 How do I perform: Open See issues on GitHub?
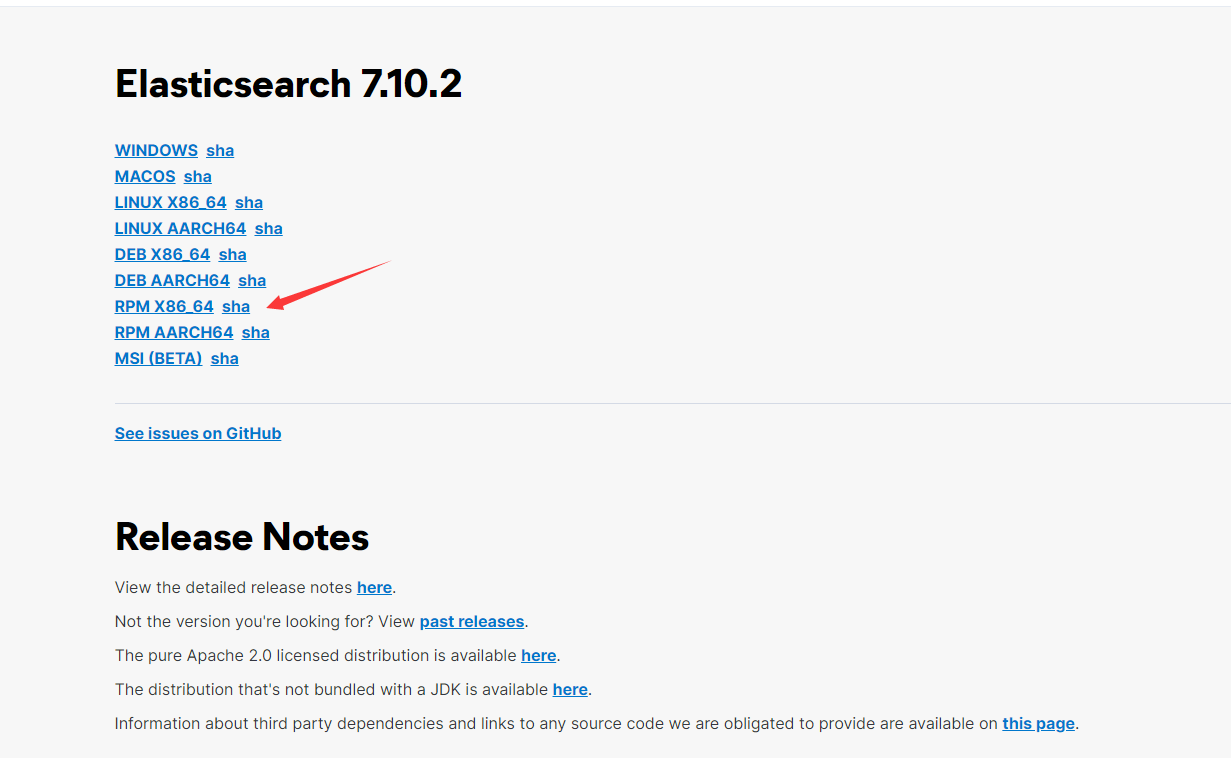click(197, 433)
